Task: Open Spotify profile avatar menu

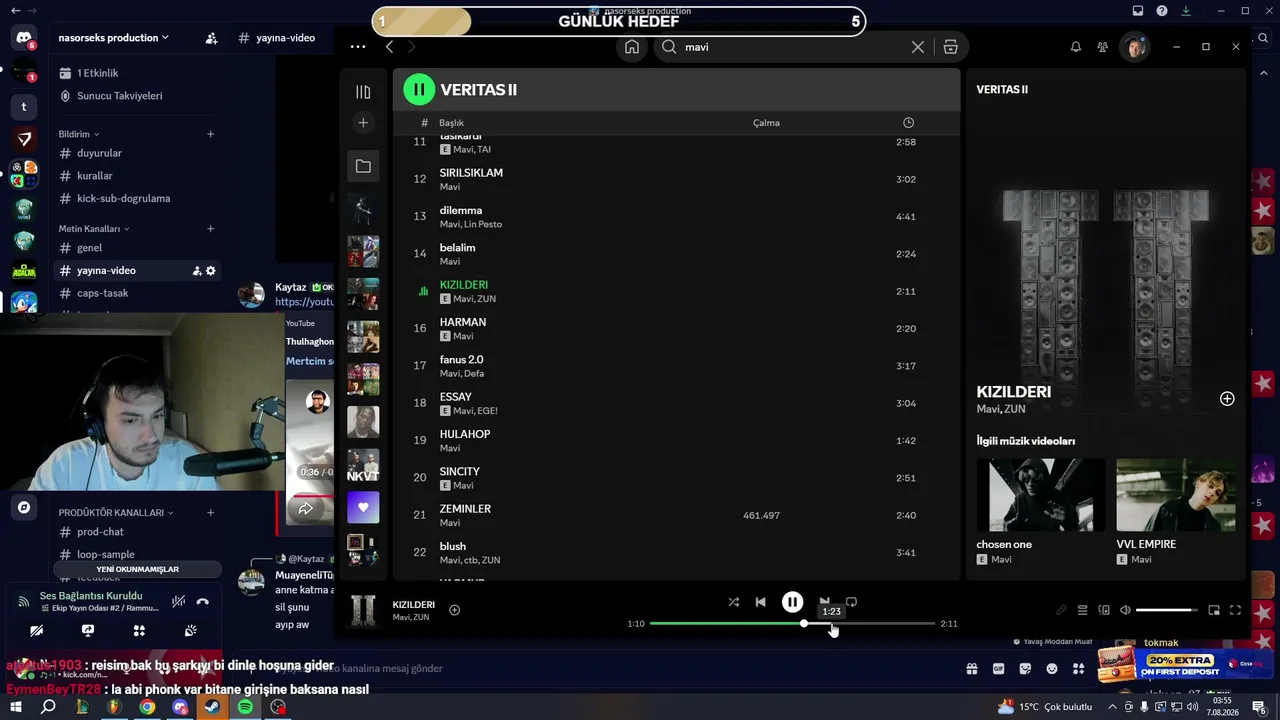Action: pos(1134,47)
